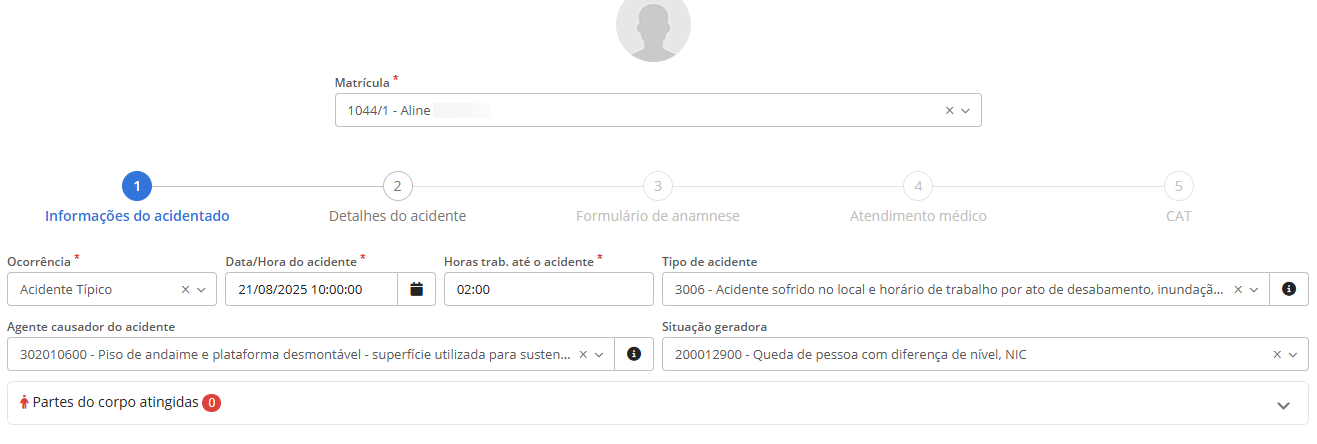Screen dimensions: 1317x444
Task: Clear the Agente causador do acidente value
Action: click(x=583, y=354)
